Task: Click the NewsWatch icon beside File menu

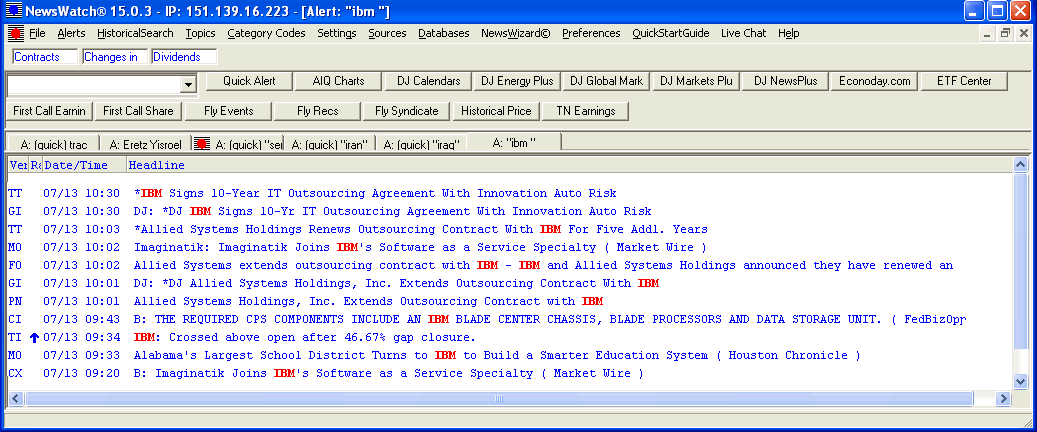Action: click(16, 33)
